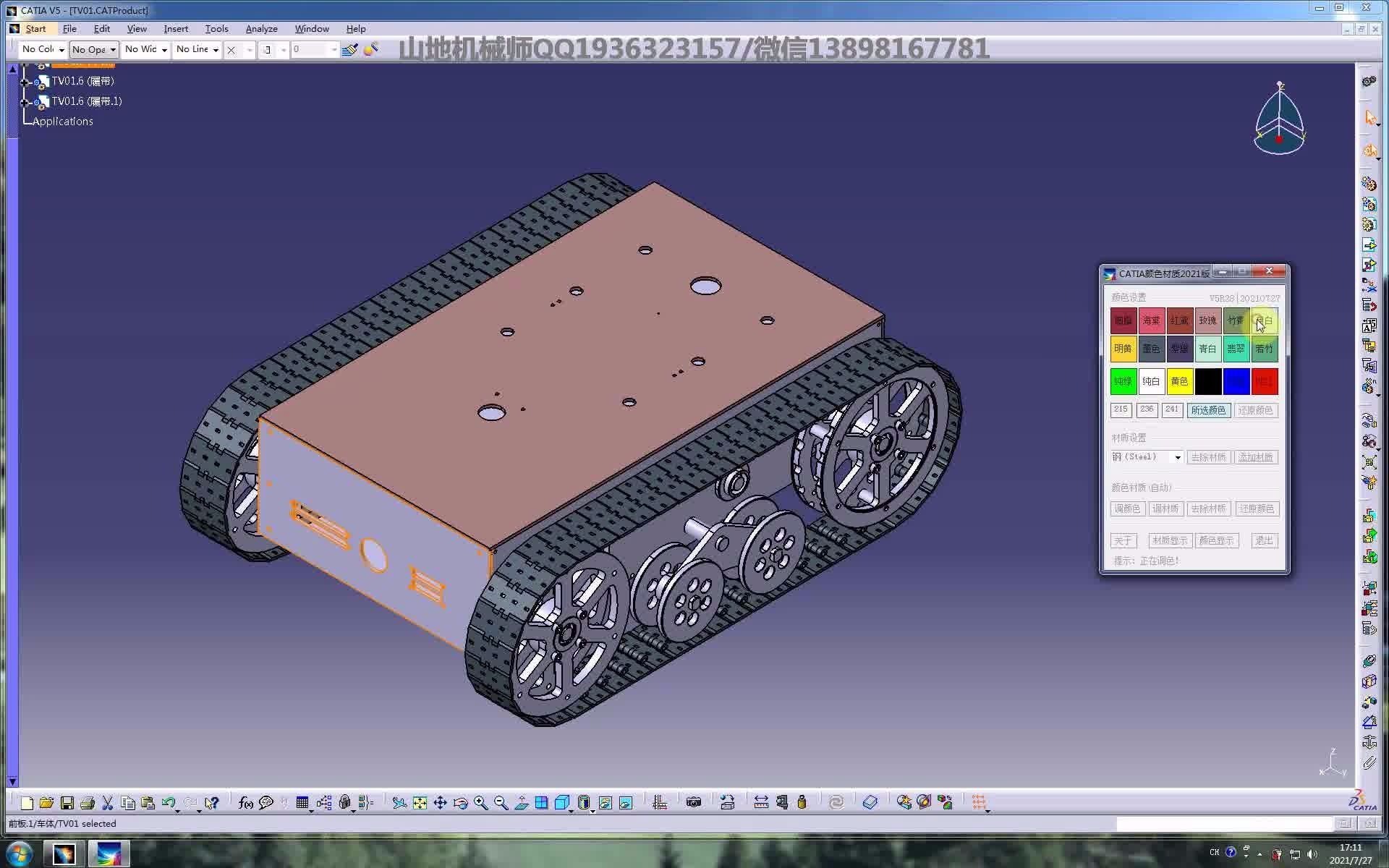Open the No Opacity dropdown

pyautogui.click(x=93, y=49)
